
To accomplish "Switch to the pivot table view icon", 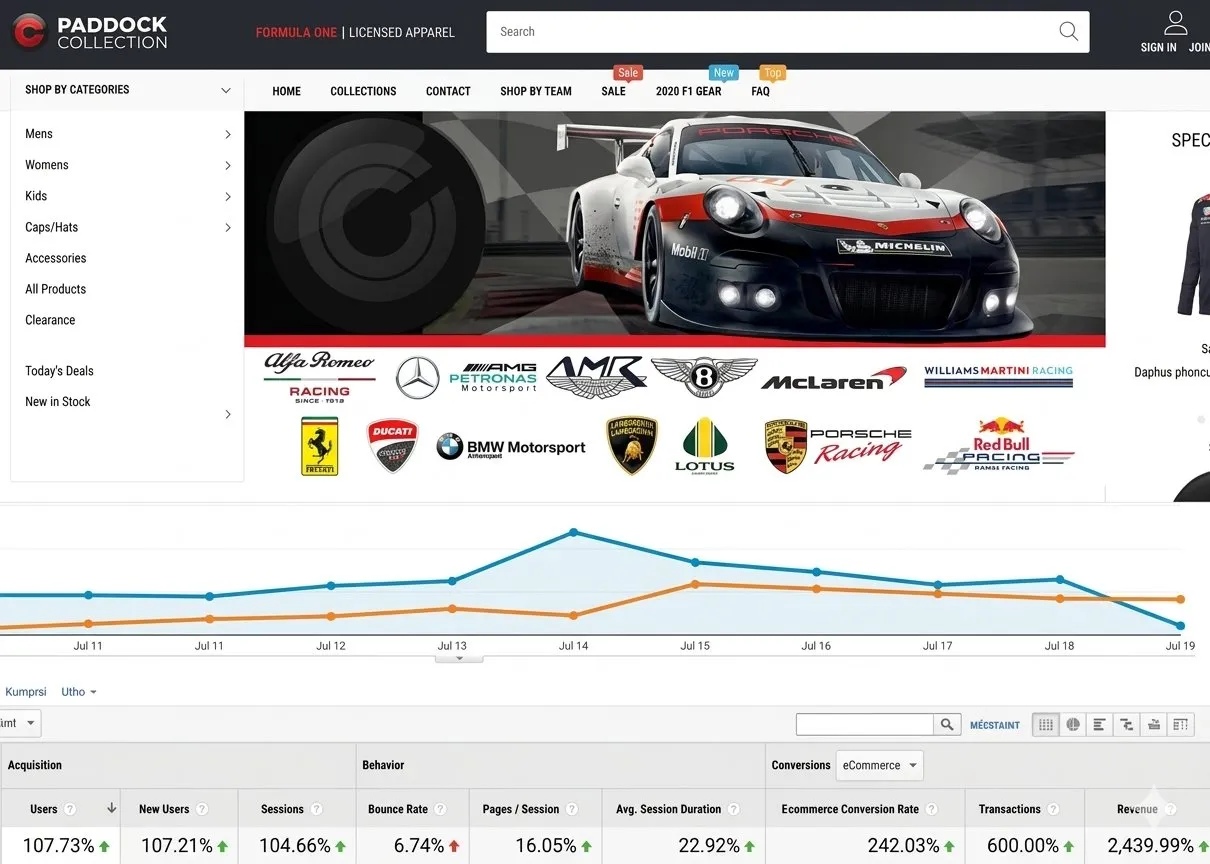I will (x=1181, y=725).
